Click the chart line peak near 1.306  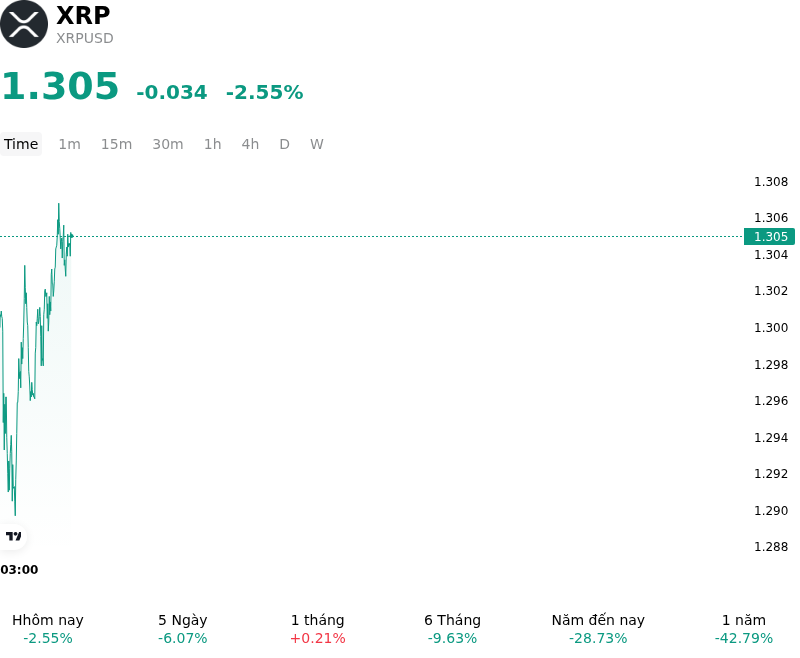coord(59,205)
